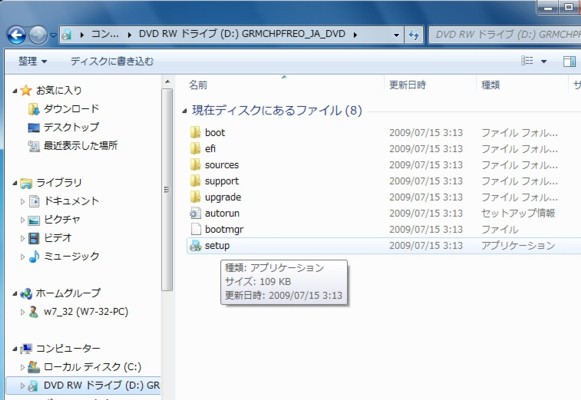Expand the ピクチャ library node
The height and width of the screenshot is (400, 581).
(x=23, y=220)
